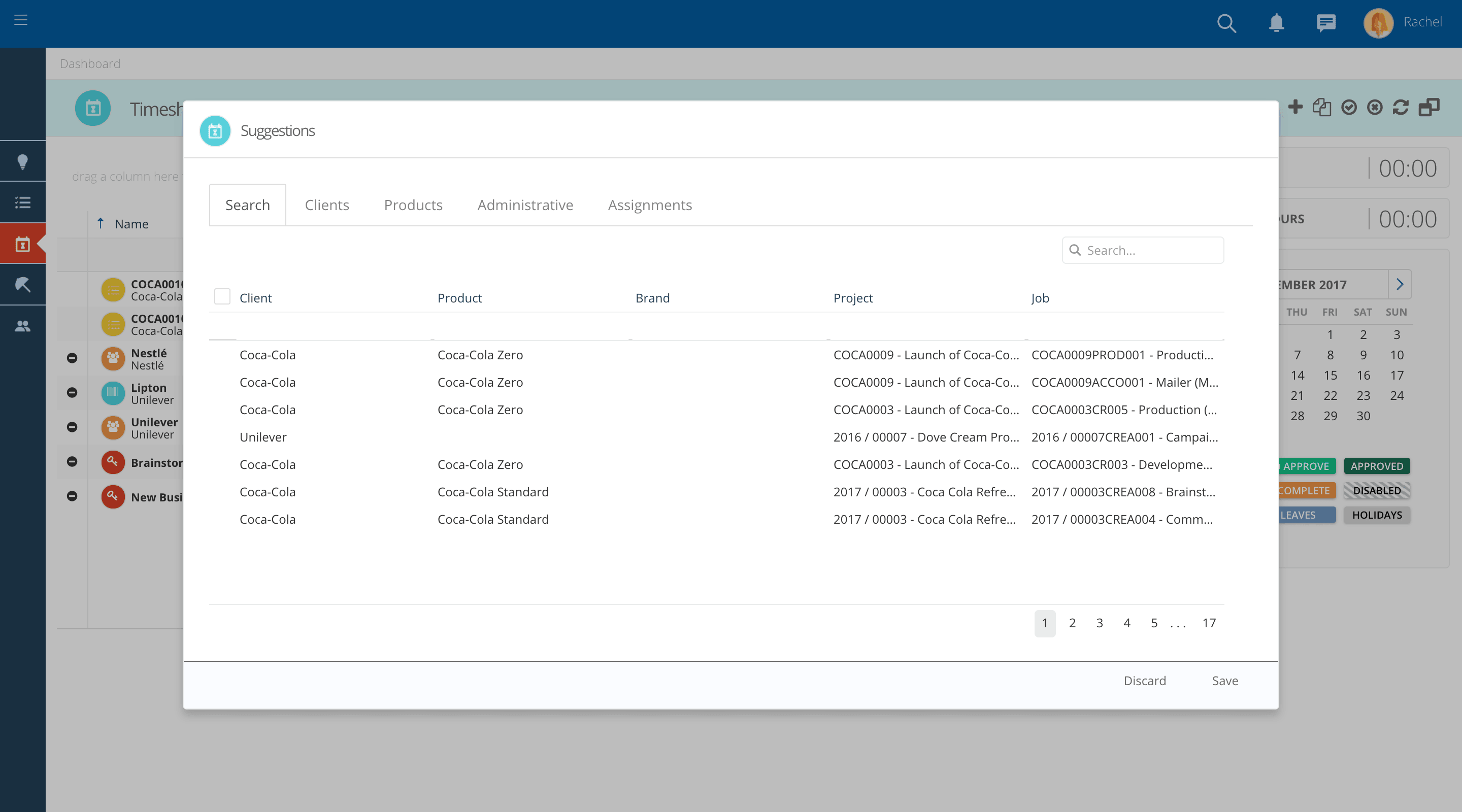The height and width of the screenshot is (812, 1462).
Task: Click the Brainstorm row key icon
Action: pos(113,462)
